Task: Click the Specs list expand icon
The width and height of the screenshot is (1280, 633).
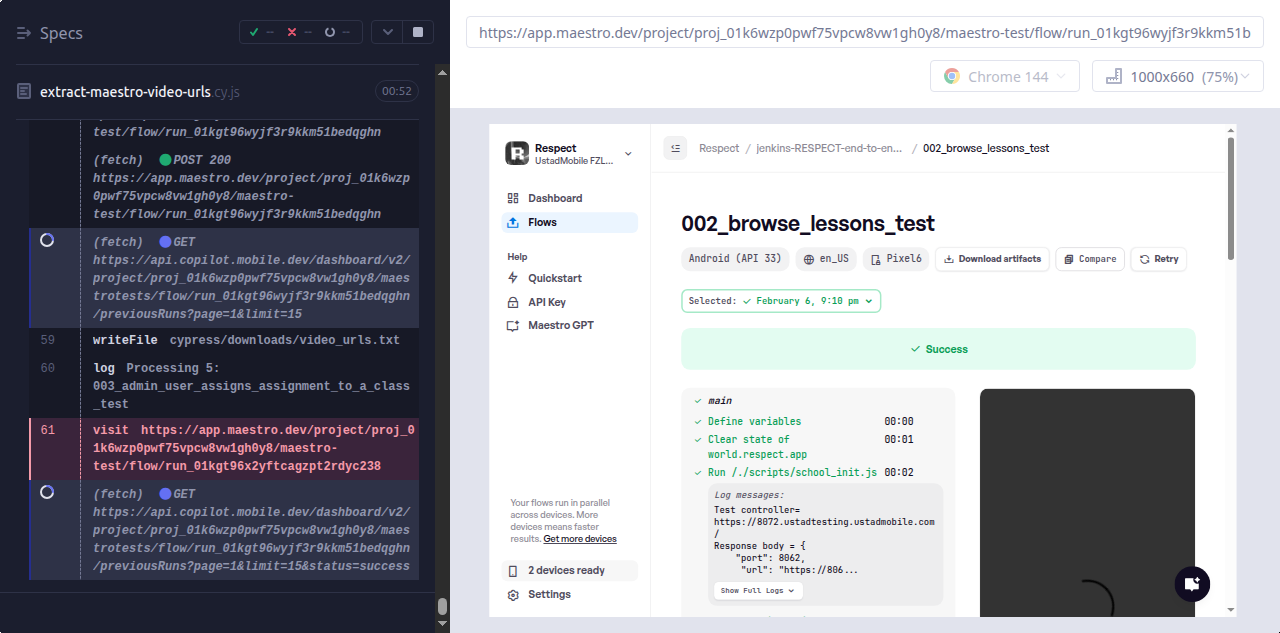Action: [x=25, y=33]
